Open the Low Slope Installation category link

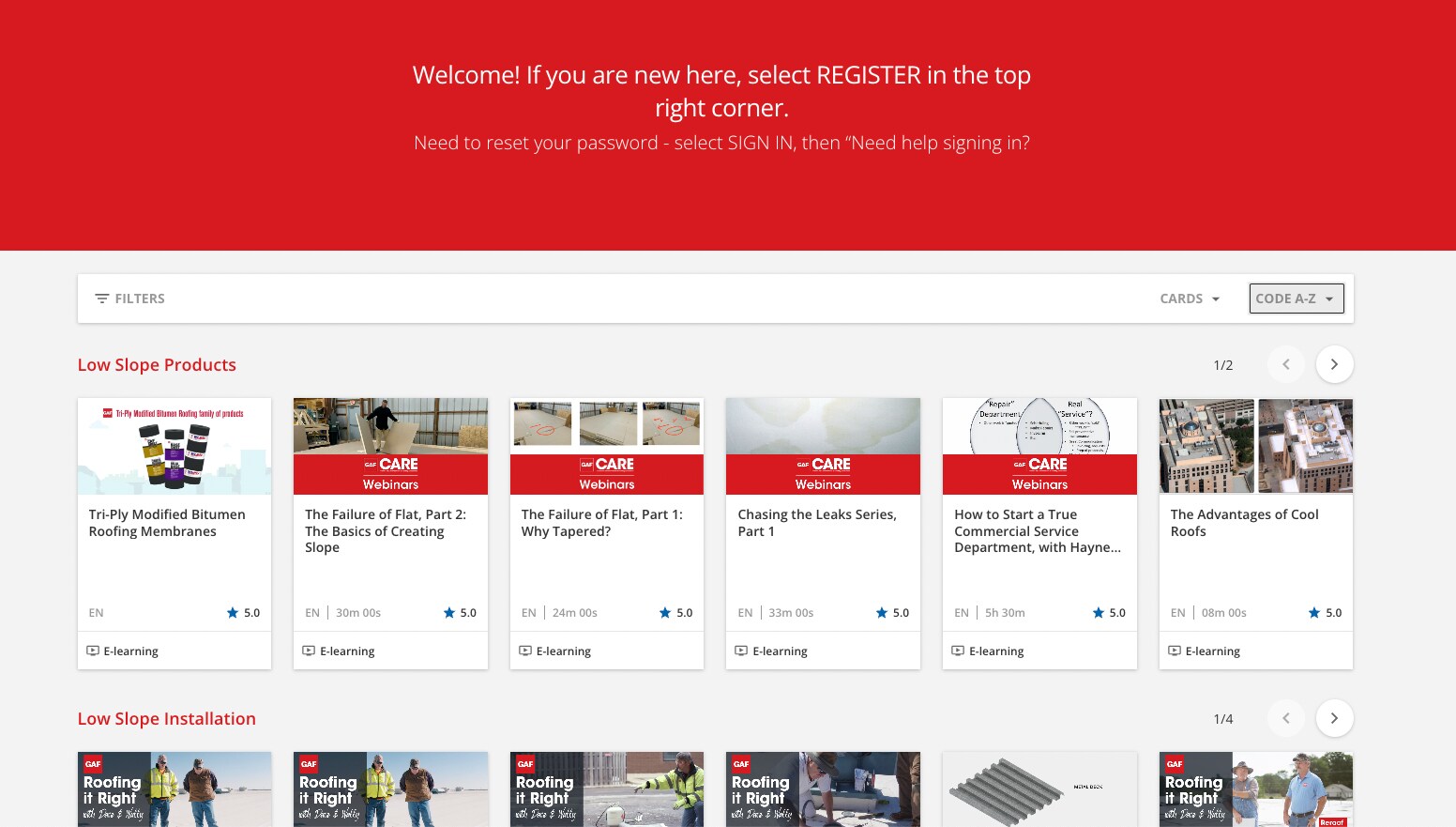(166, 719)
